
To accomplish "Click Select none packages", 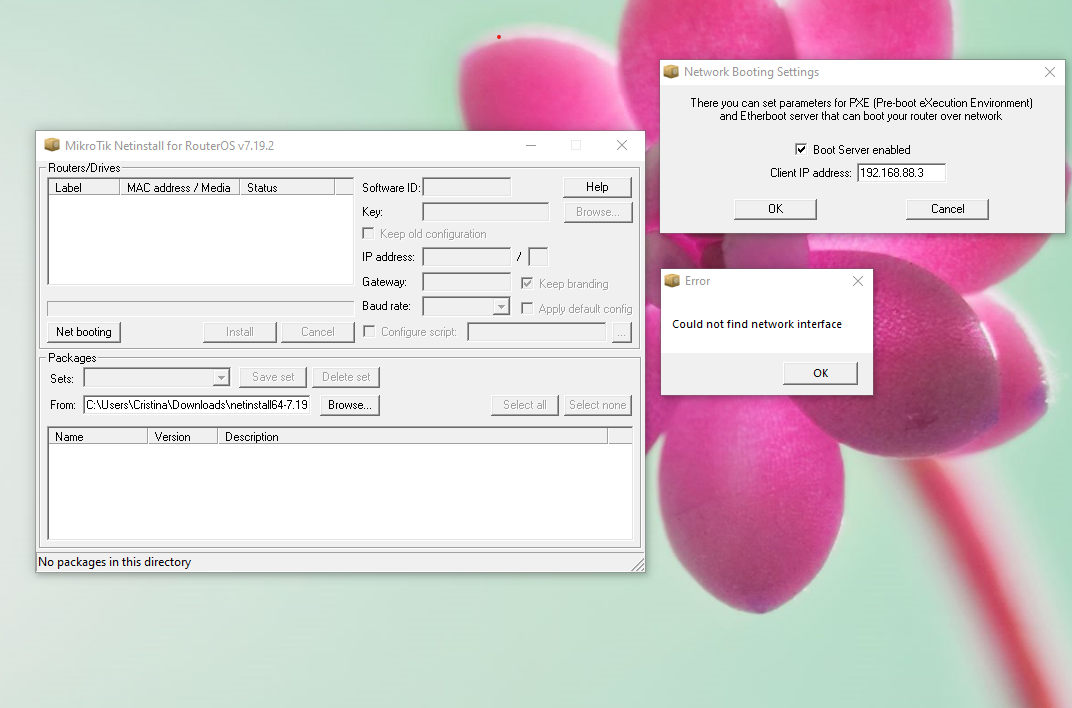I will point(598,405).
